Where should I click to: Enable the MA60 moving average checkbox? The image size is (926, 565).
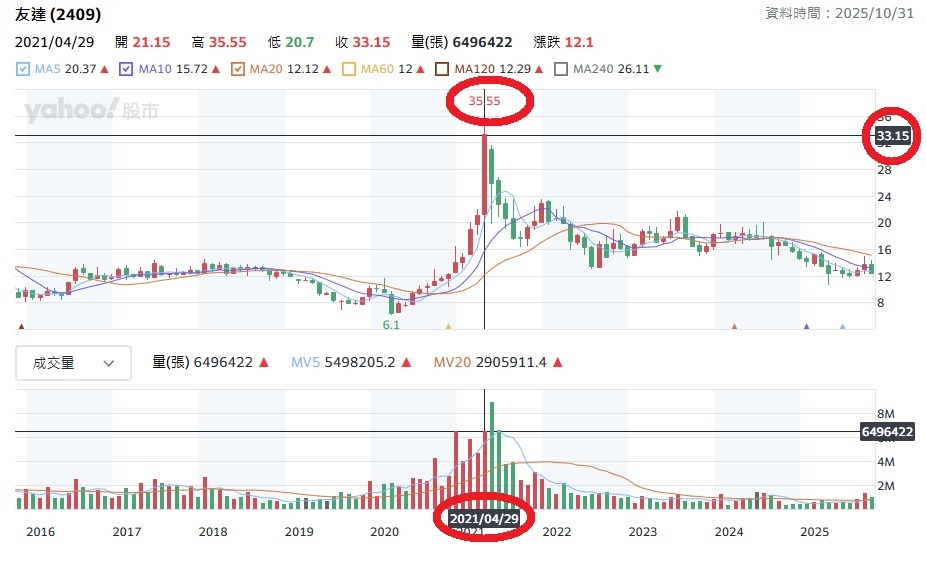tap(348, 69)
